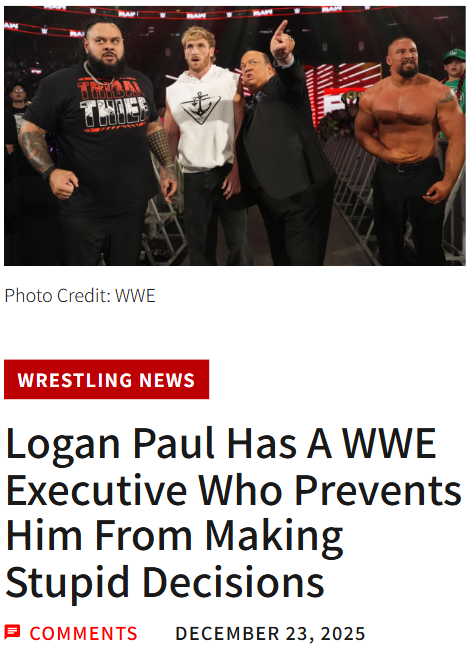Click the anchor logo on white hoodie
This screenshot has height=652, width=473.
point(200,108)
